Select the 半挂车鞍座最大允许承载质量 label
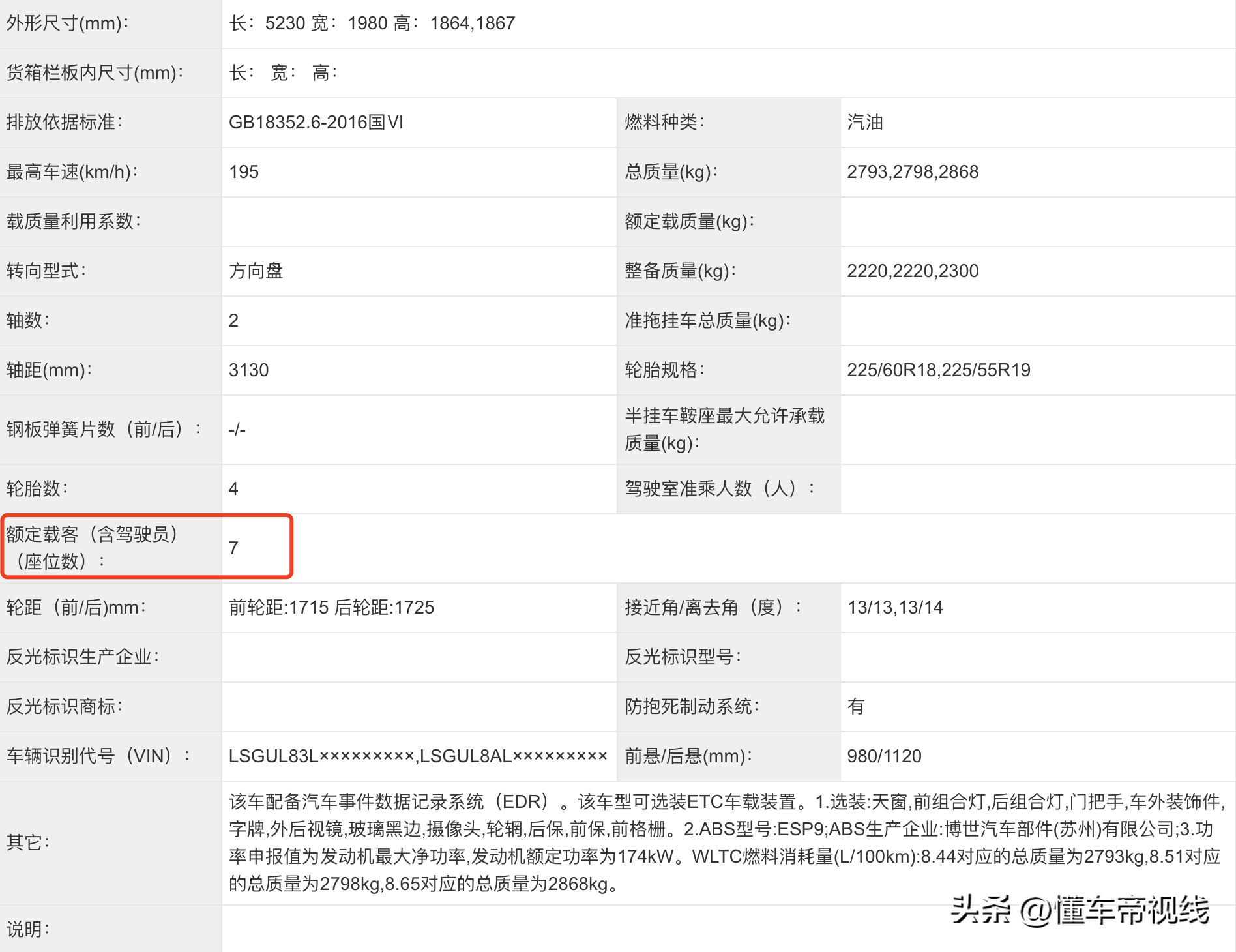The height and width of the screenshot is (952, 1236). point(725,430)
